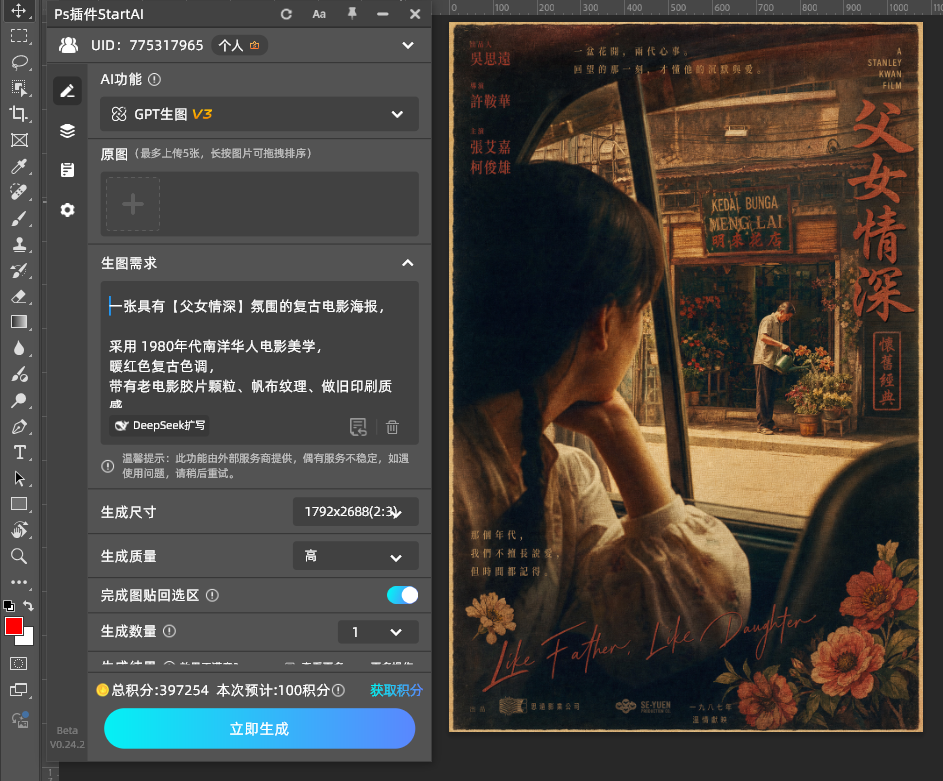Open the 生成质量 高 dropdown
943x781 pixels.
355,556
